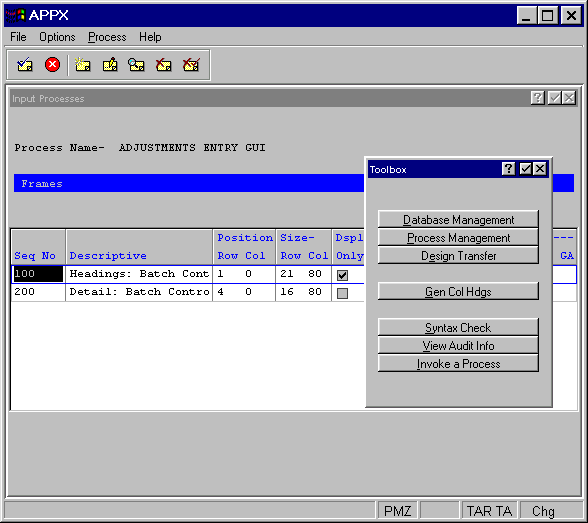This screenshot has width=588, height=523.
Task: Click the delete-with-pencil toolbar icon next to the delete icon
Action: [191, 65]
